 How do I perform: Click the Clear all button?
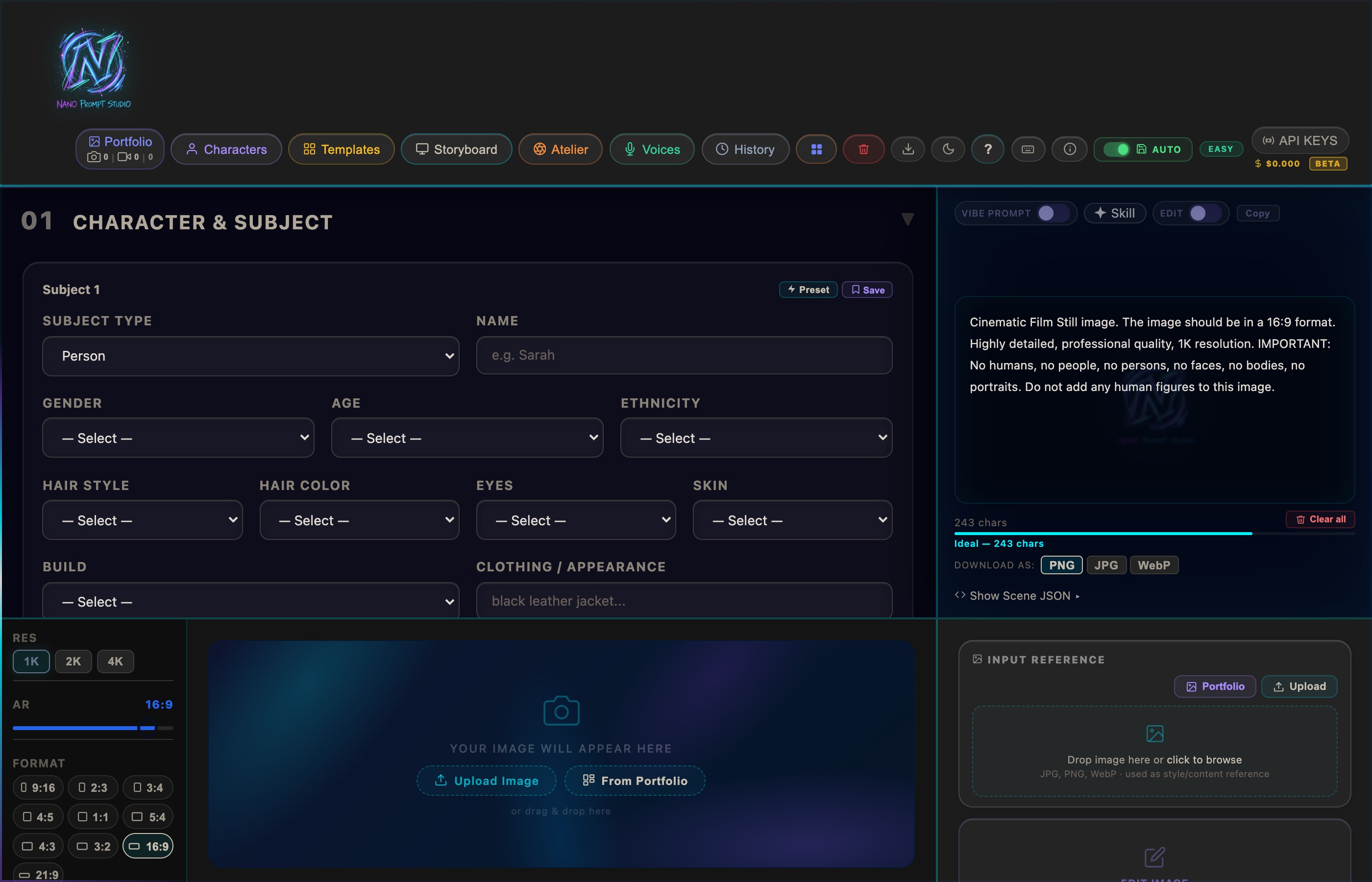1320,519
